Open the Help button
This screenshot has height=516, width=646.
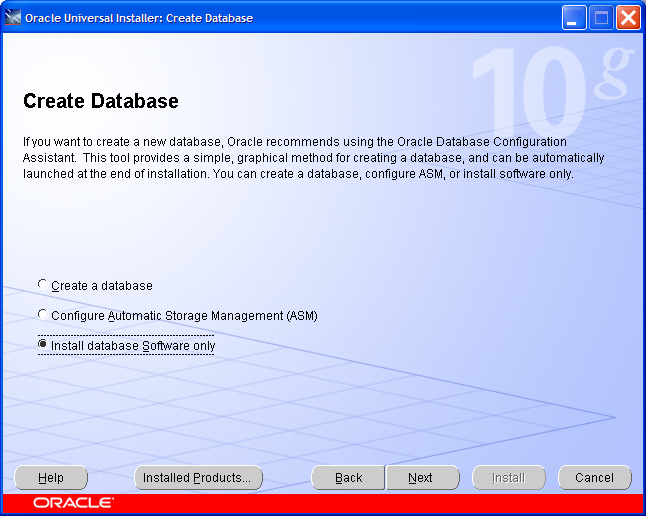[x=51, y=478]
